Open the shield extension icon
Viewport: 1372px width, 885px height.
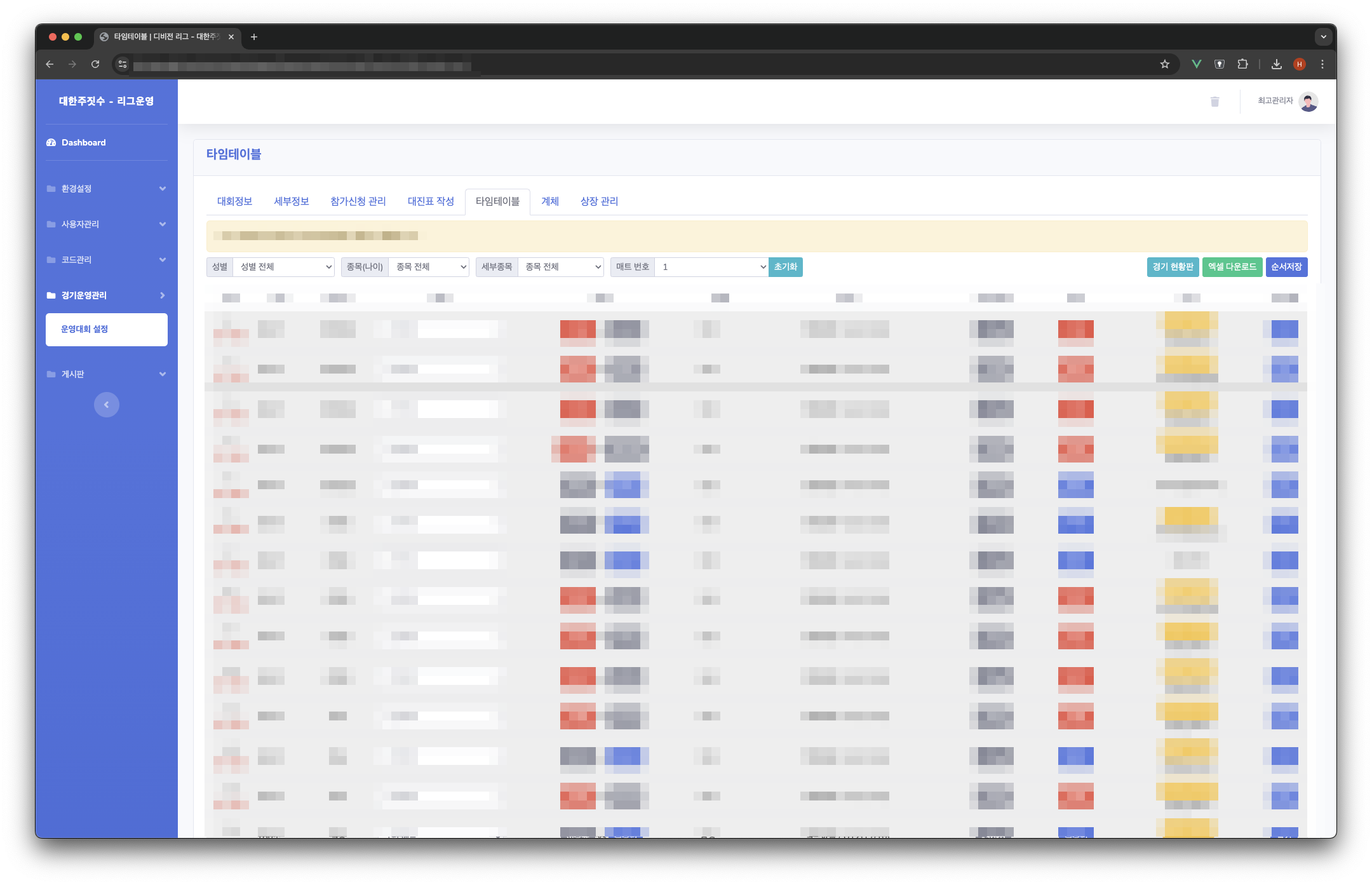(x=1220, y=64)
